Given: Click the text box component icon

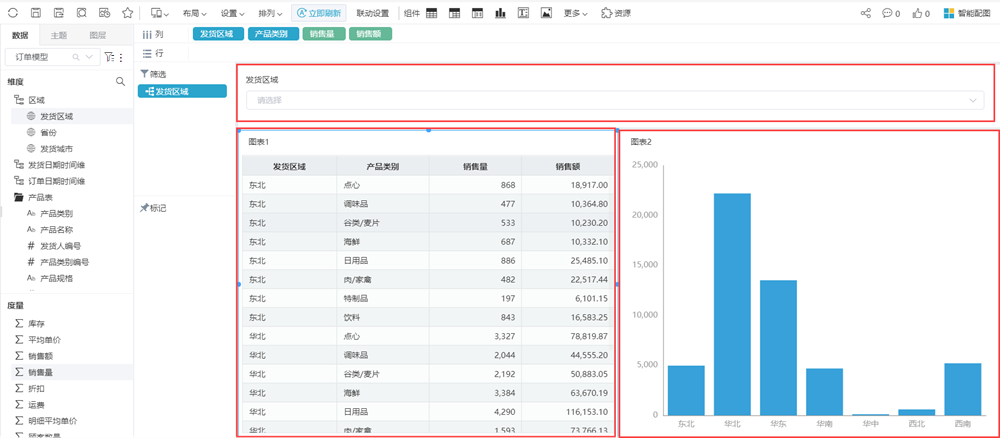Looking at the screenshot, I should 524,13.
